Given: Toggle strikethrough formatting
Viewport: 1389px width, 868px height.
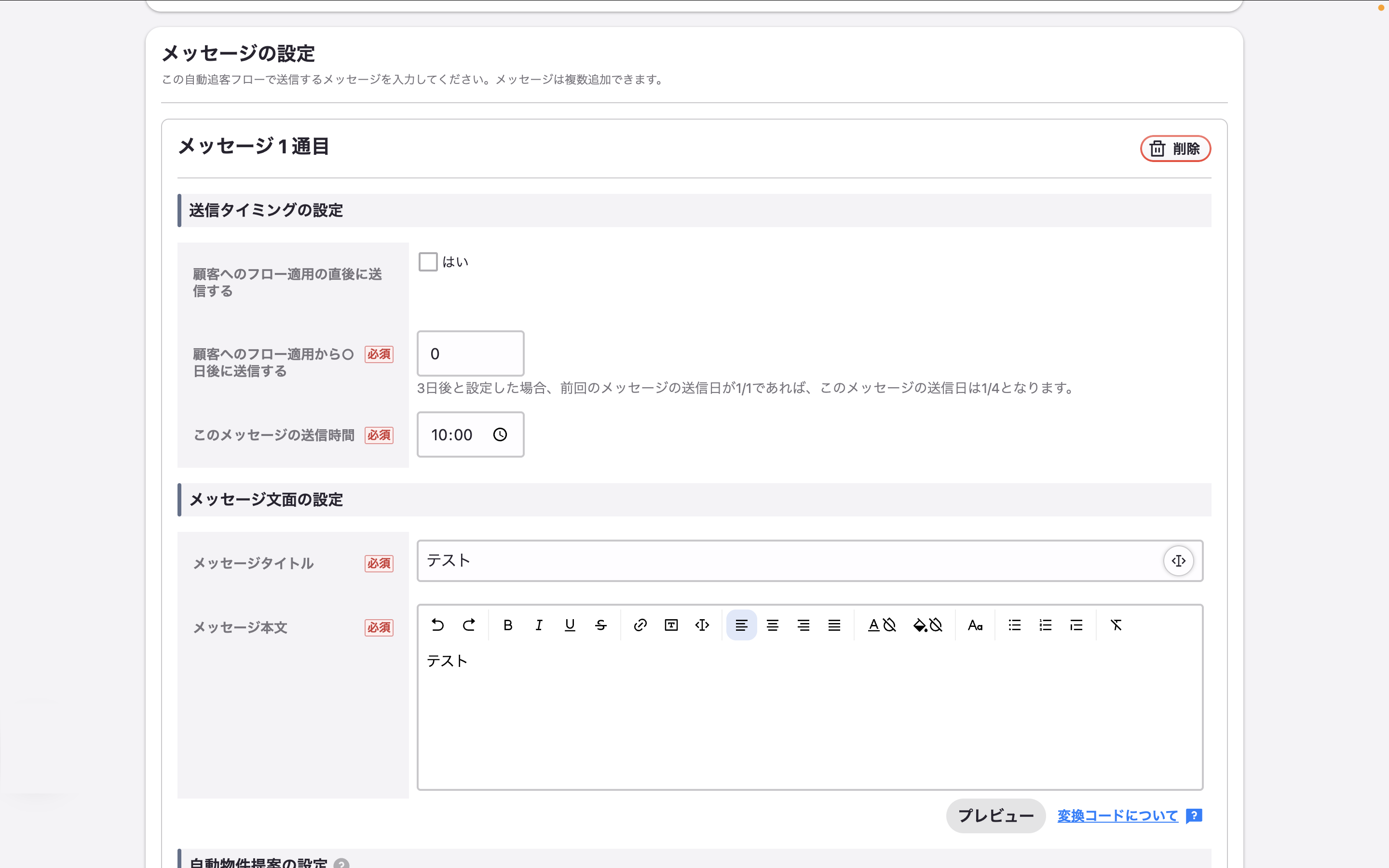Looking at the screenshot, I should [x=601, y=625].
